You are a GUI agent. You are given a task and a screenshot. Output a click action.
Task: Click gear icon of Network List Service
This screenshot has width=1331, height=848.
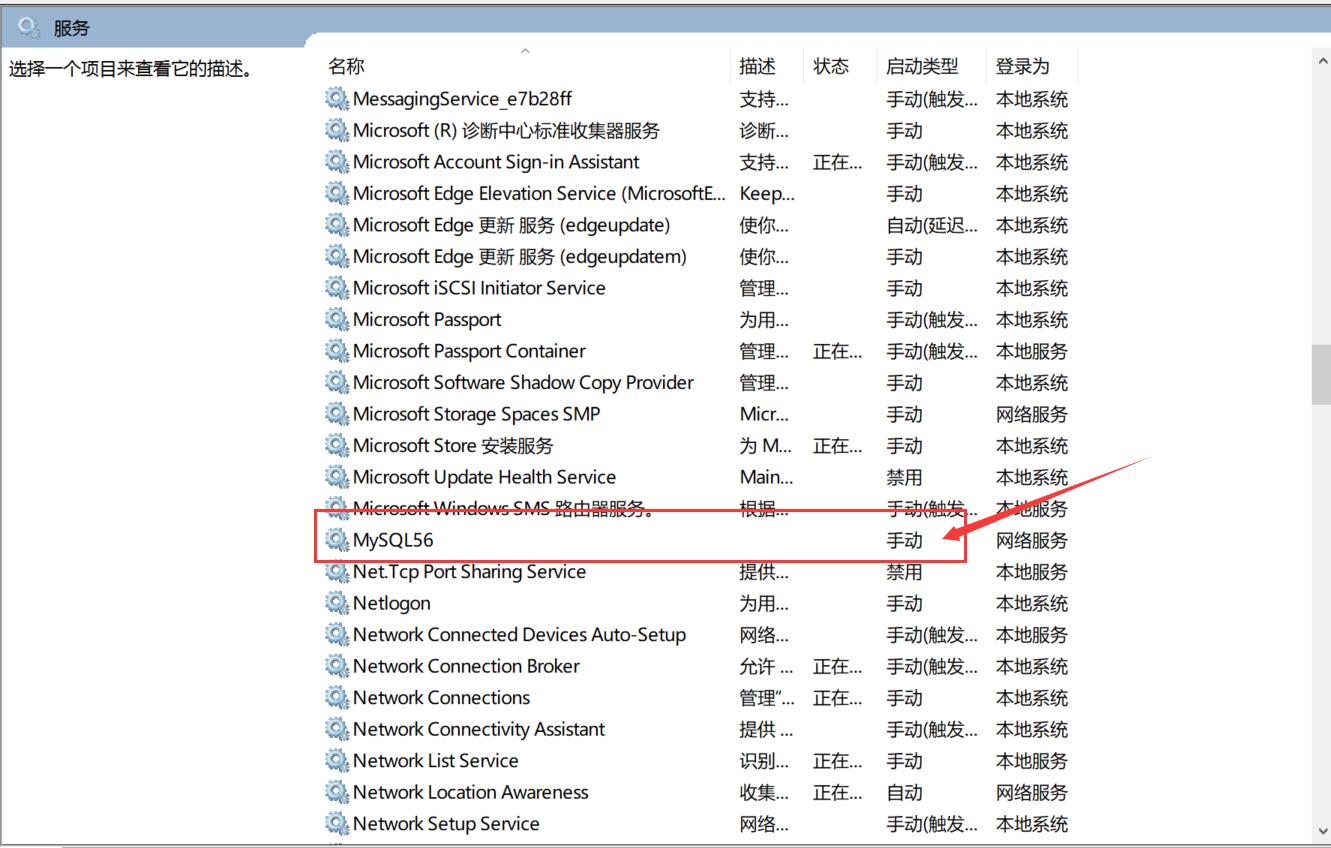pyautogui.click(x=337, y=761)
